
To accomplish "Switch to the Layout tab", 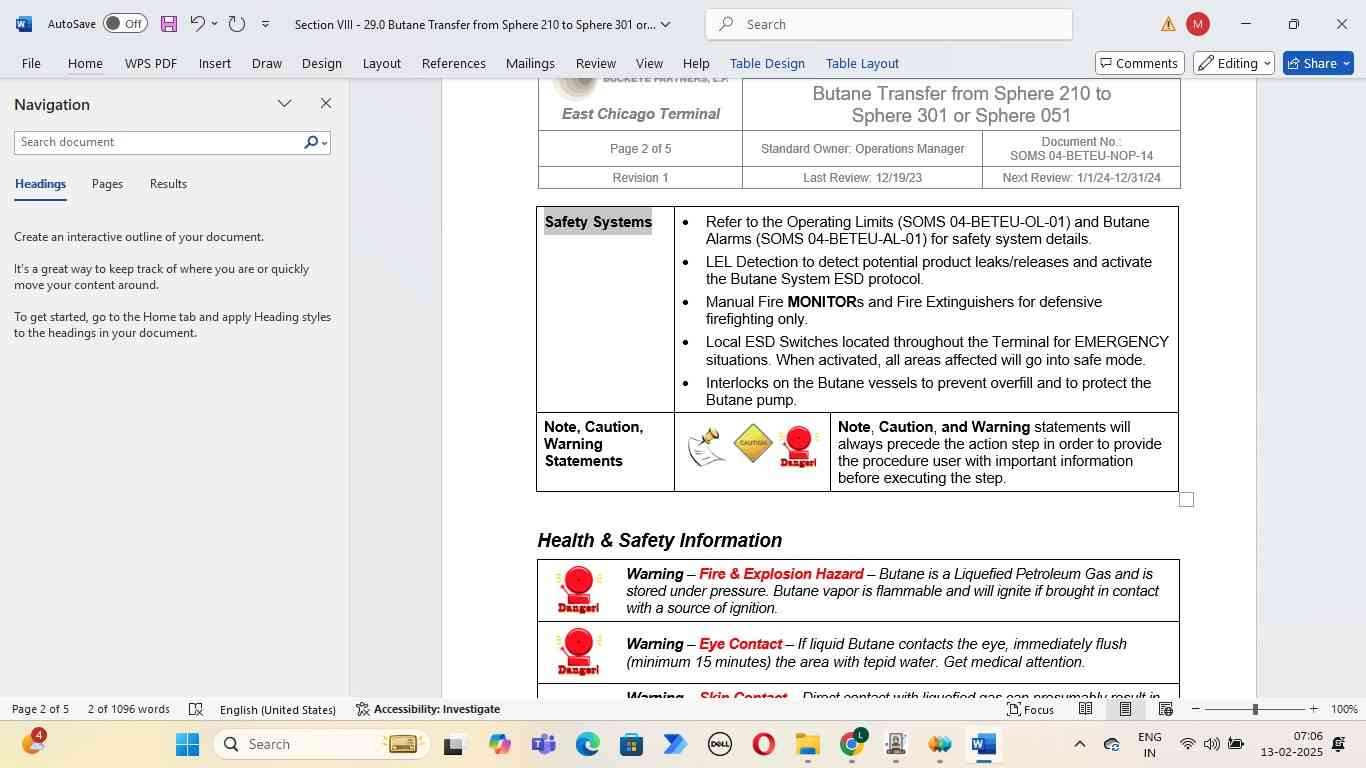I will click(382, 63).
